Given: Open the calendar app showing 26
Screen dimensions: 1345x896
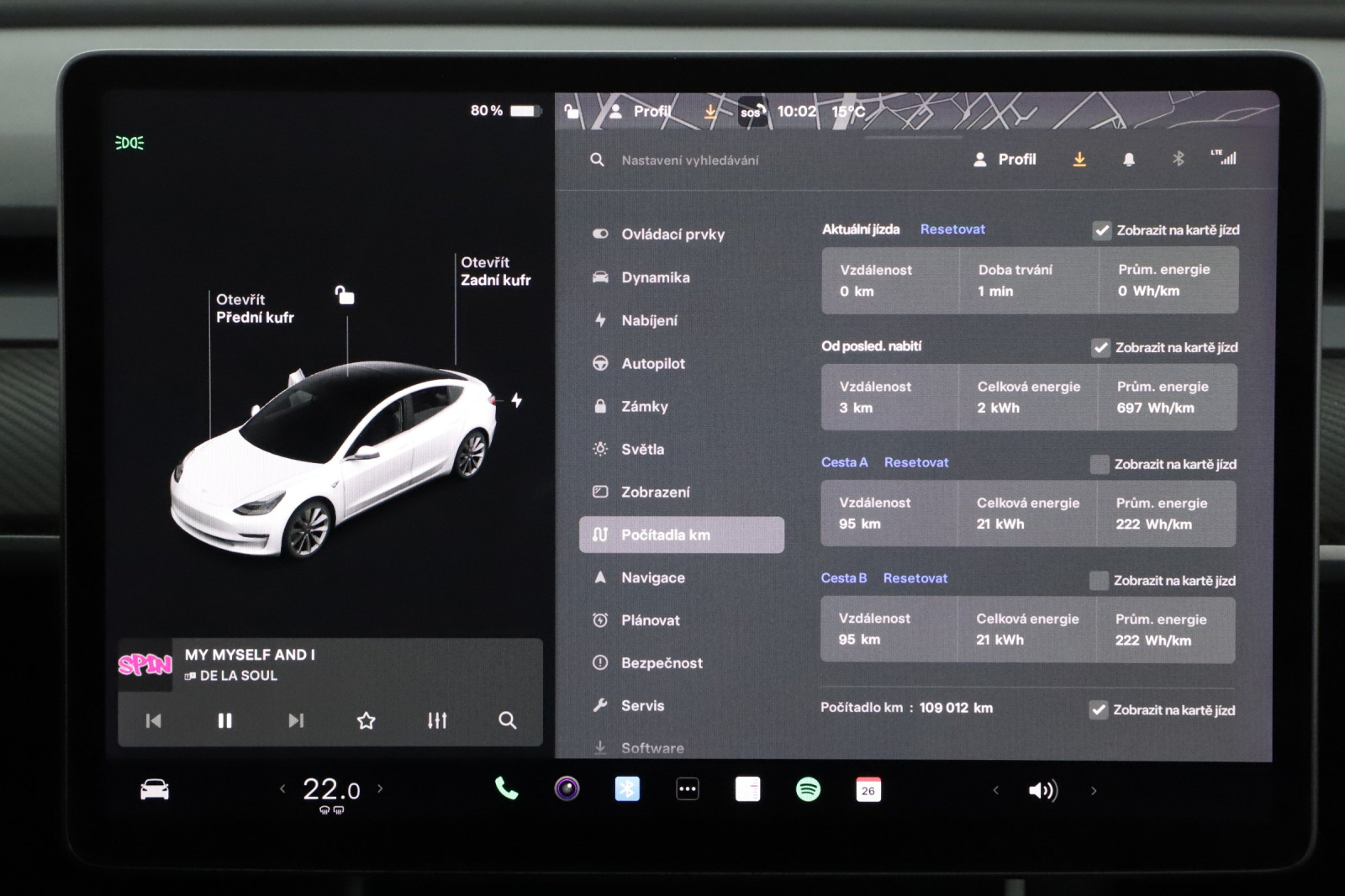Looking at the screenshot, I should click(x=868, y=789).
